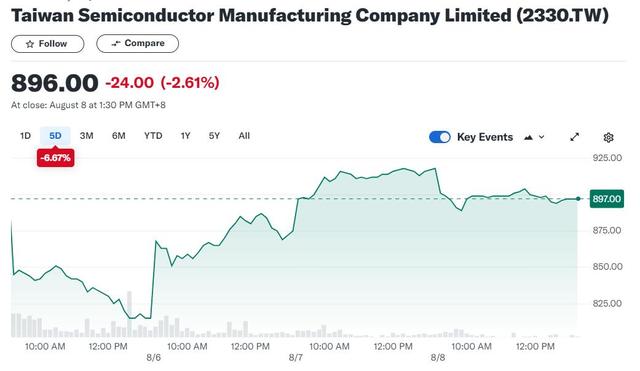Select the 1D time range
Screen dimensions: 640x371
[25, 136]
